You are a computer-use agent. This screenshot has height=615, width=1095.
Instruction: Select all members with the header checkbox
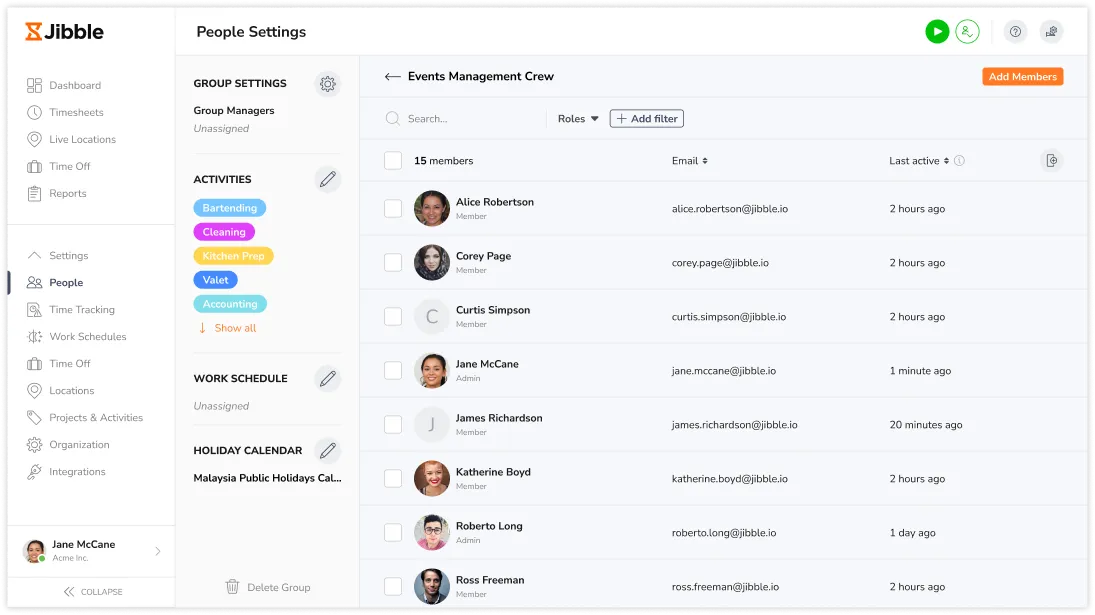click(x=393, y=161)
